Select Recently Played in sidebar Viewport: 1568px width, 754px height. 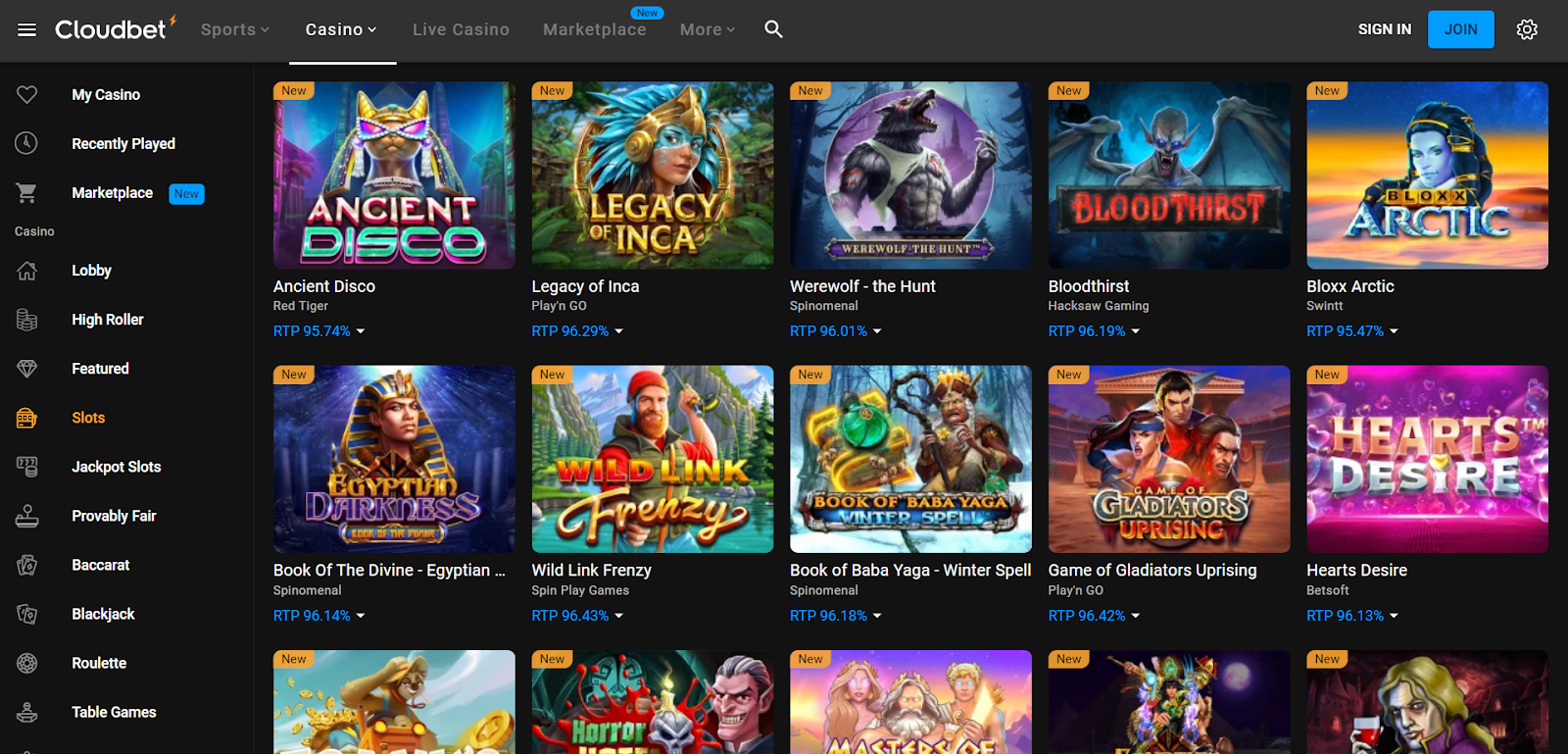[123, 143]
